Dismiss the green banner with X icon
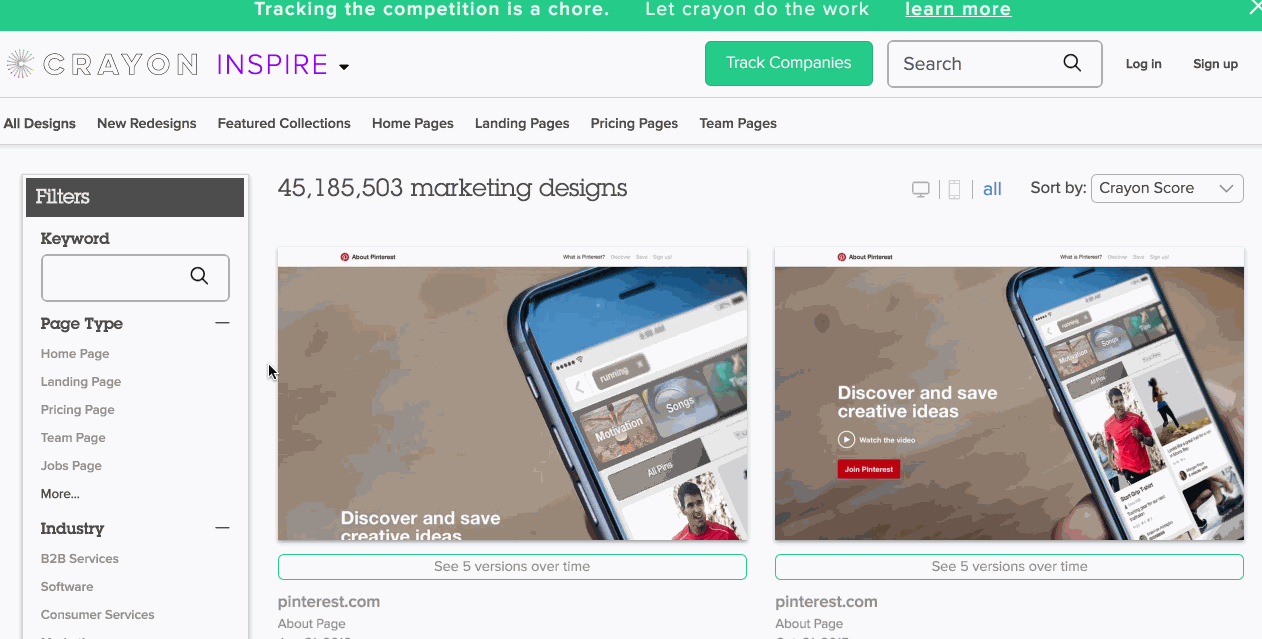This screenshot has width=1262, height=639. point(1255,8)
